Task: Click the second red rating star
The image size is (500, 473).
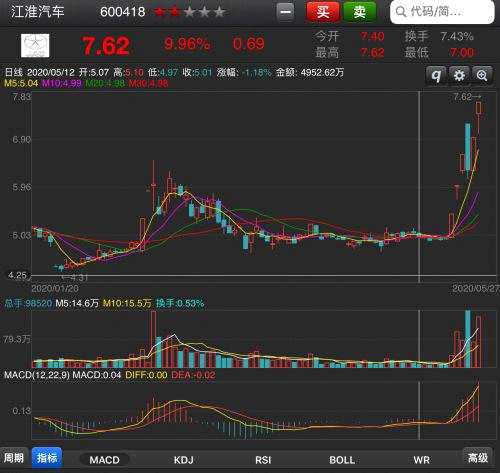Action: click(175, 12)
